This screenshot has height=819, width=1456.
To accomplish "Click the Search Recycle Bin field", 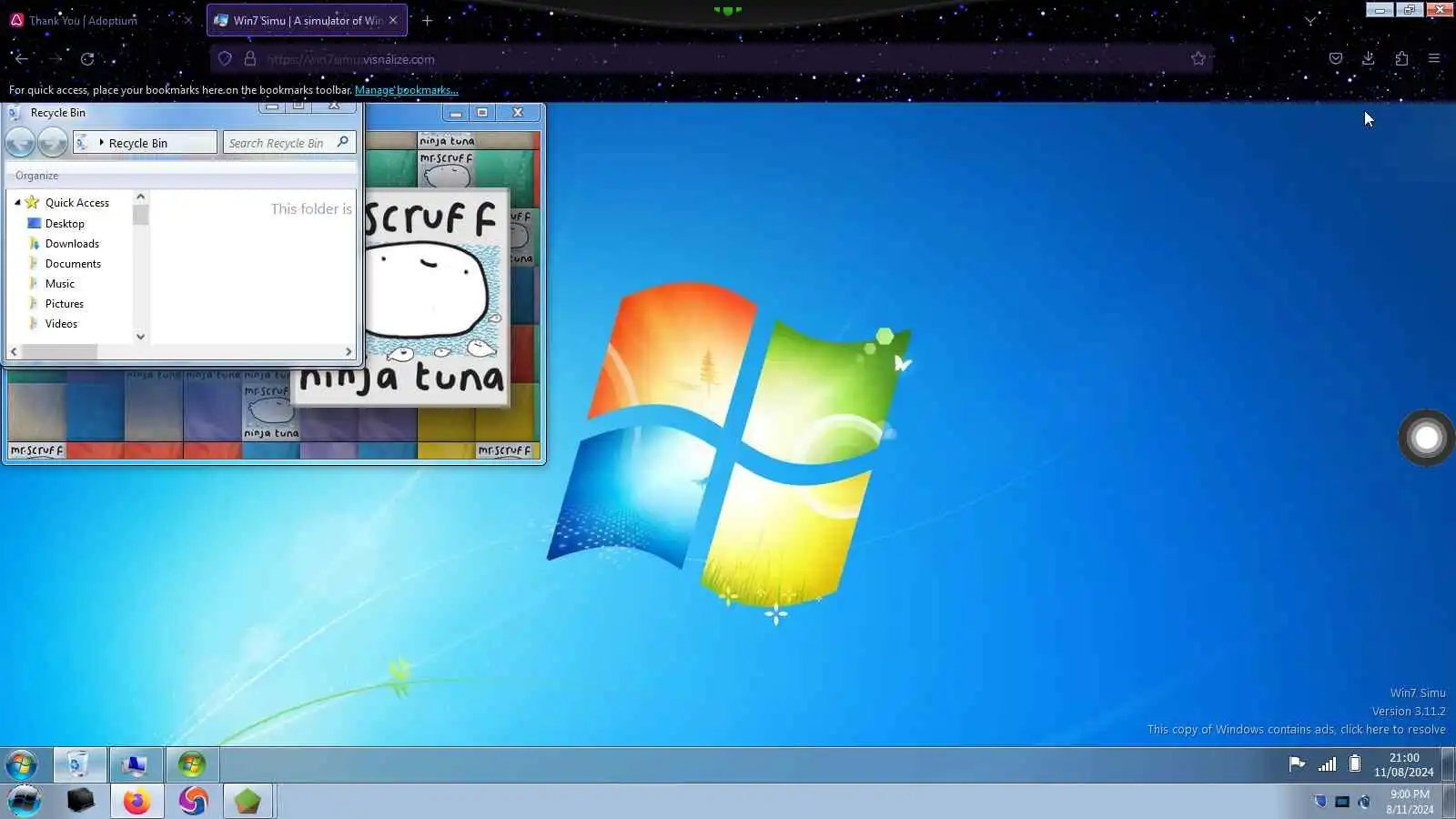I will pos(289,143).
